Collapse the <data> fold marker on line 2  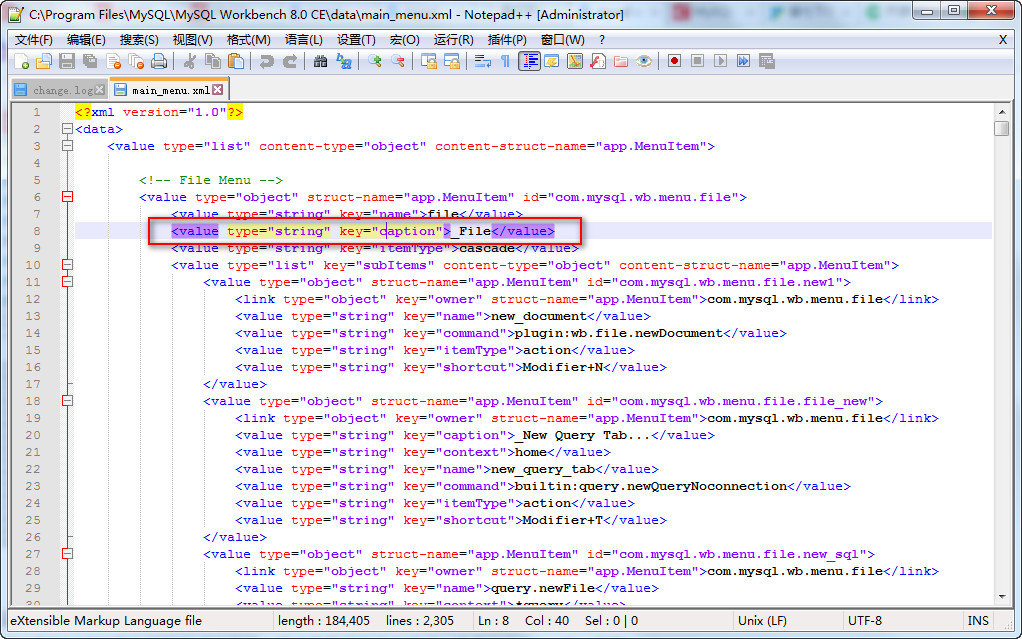pos(67,129)
